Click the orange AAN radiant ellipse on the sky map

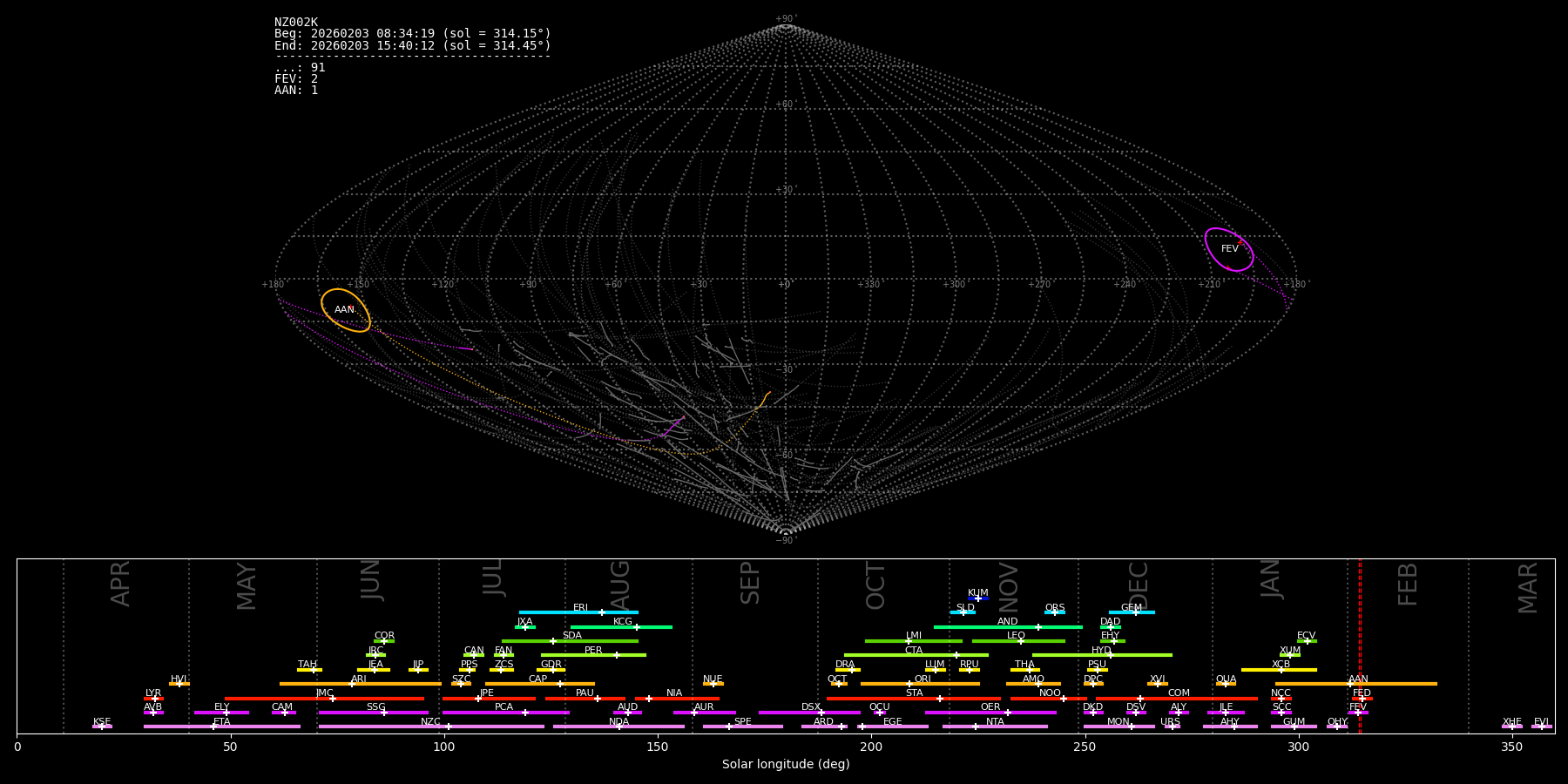pyautogui.click(x=346, y=310)
